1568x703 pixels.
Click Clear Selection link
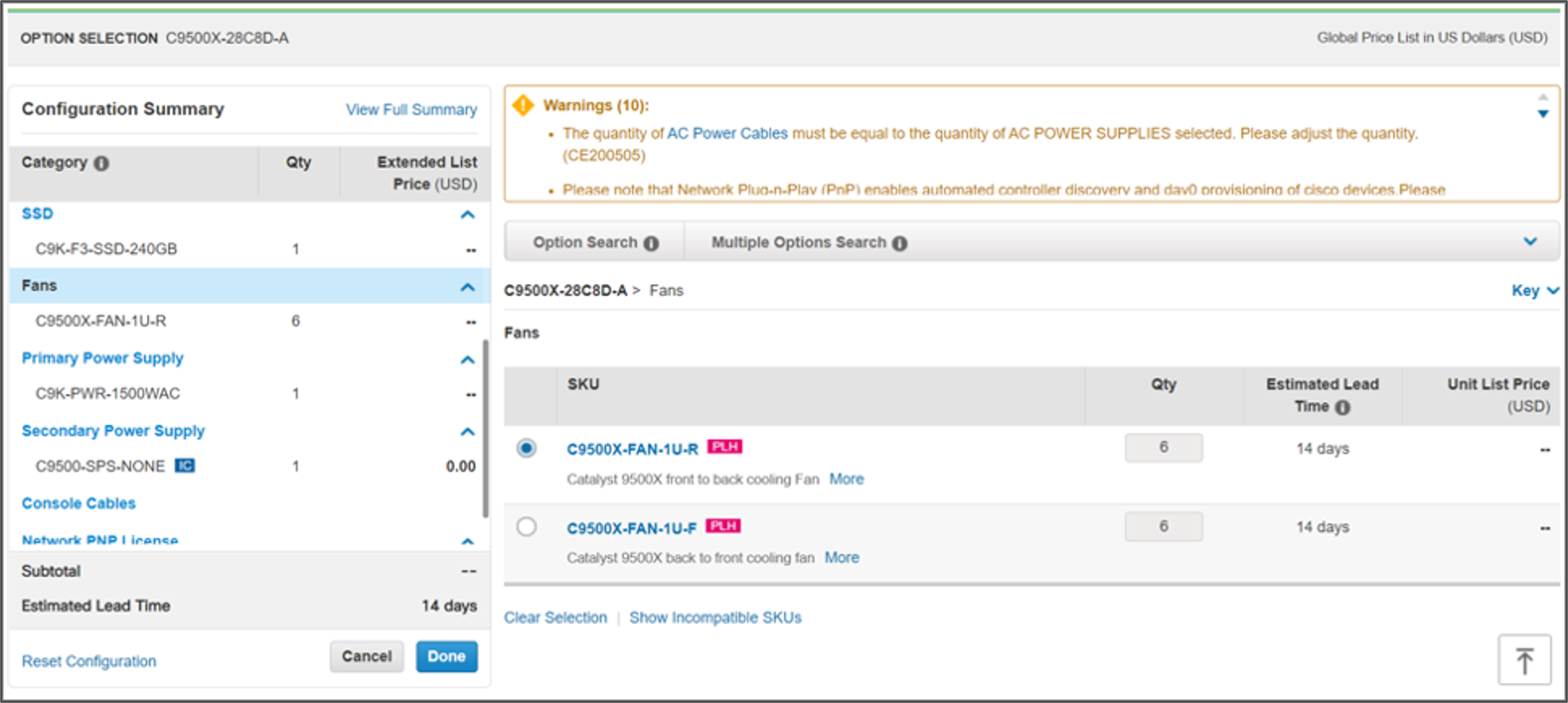click(x=556, y=617)
